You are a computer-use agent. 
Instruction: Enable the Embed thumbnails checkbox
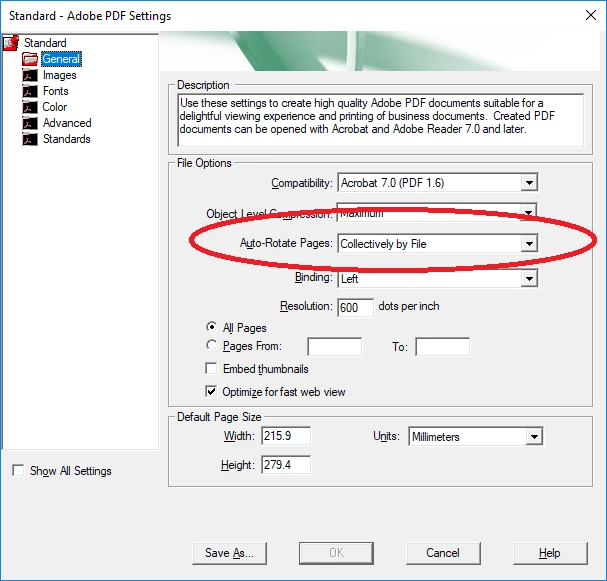(x=211, y=368)
